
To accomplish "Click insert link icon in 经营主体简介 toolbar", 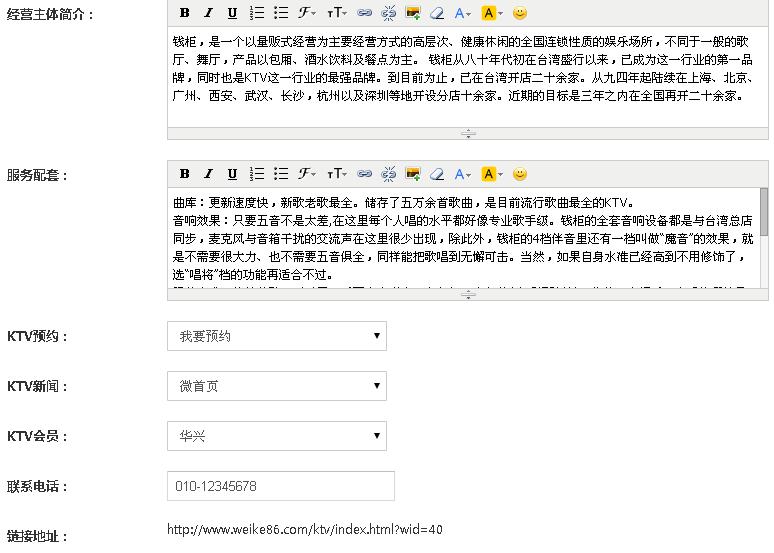I will [x=365, y=13].
